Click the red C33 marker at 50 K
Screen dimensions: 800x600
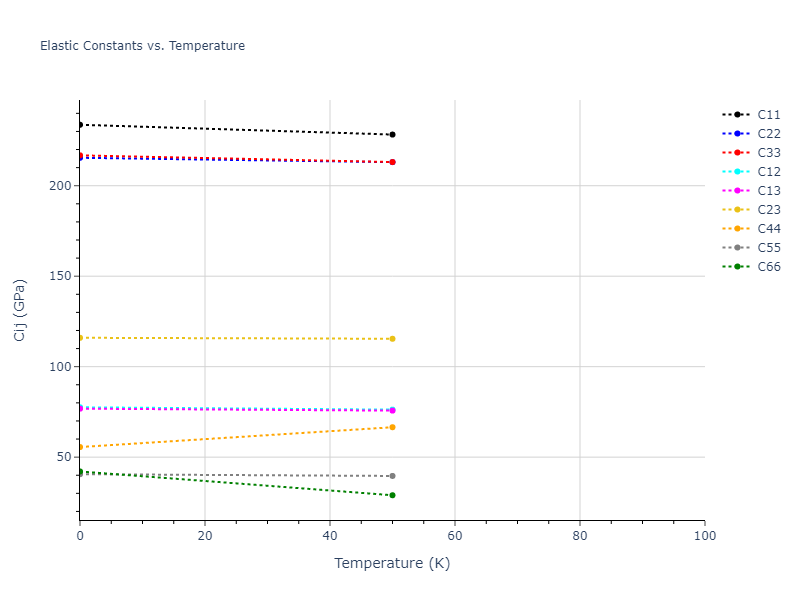pos(392,162)
